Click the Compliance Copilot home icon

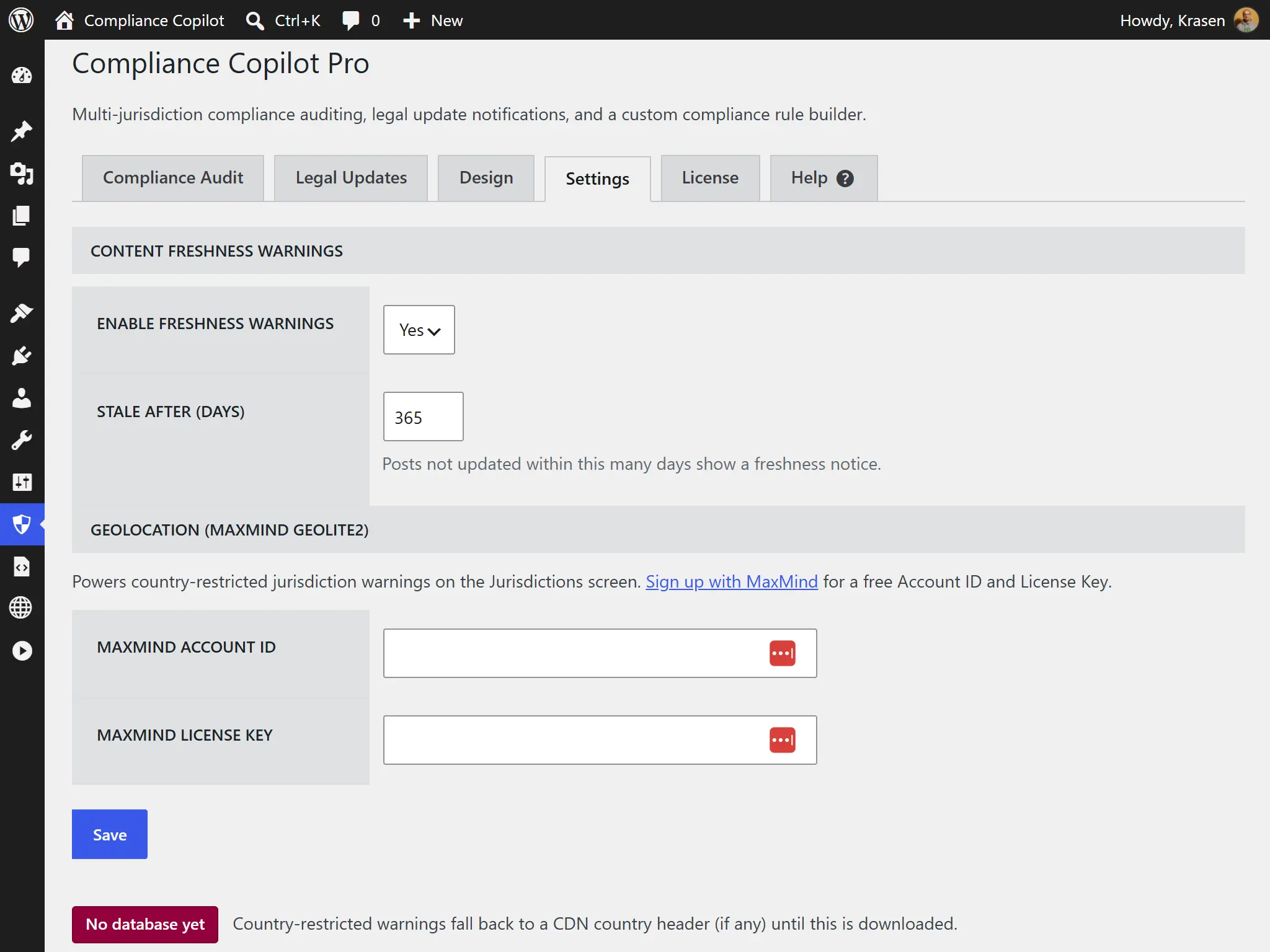(64, 20)
